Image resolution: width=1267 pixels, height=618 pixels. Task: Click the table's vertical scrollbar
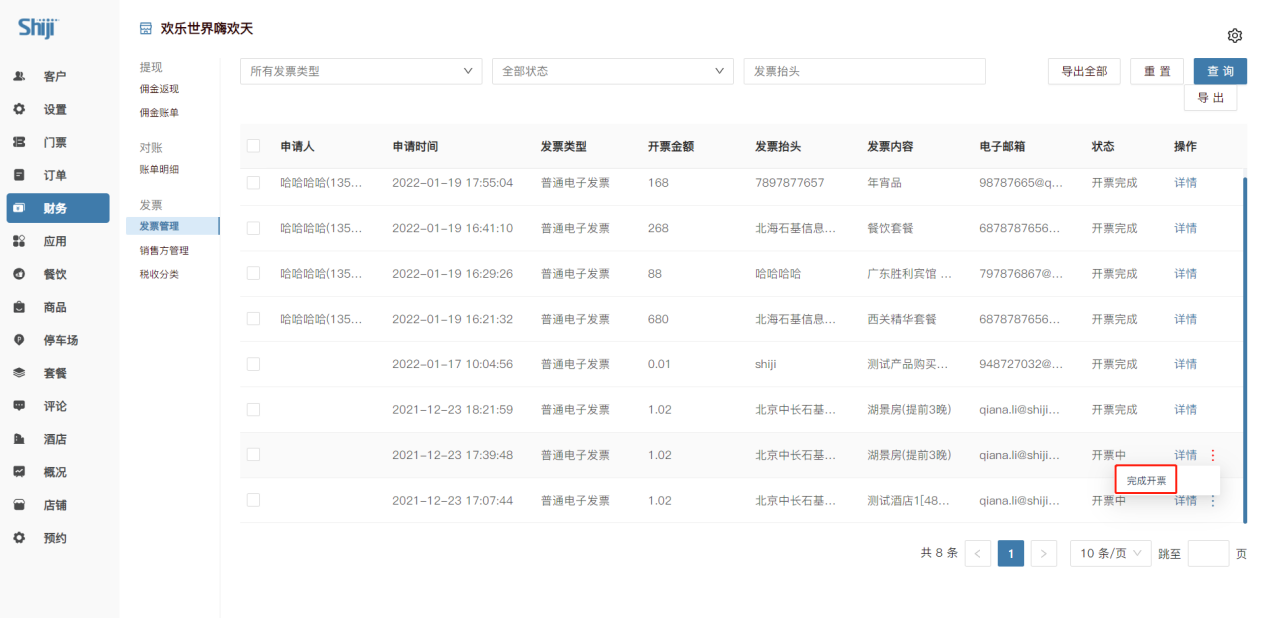[1244, 350]
